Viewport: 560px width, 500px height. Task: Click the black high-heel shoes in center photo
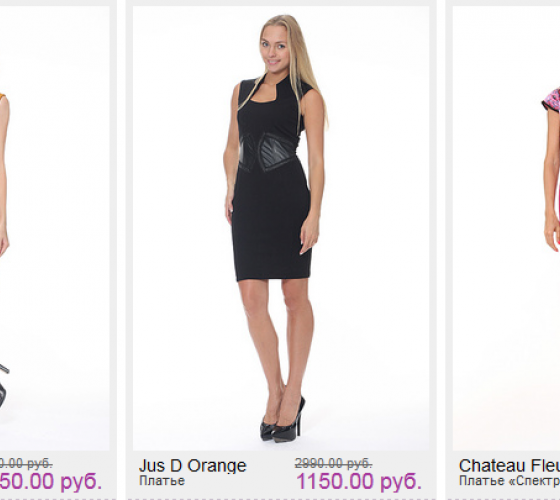coord(282,420)
